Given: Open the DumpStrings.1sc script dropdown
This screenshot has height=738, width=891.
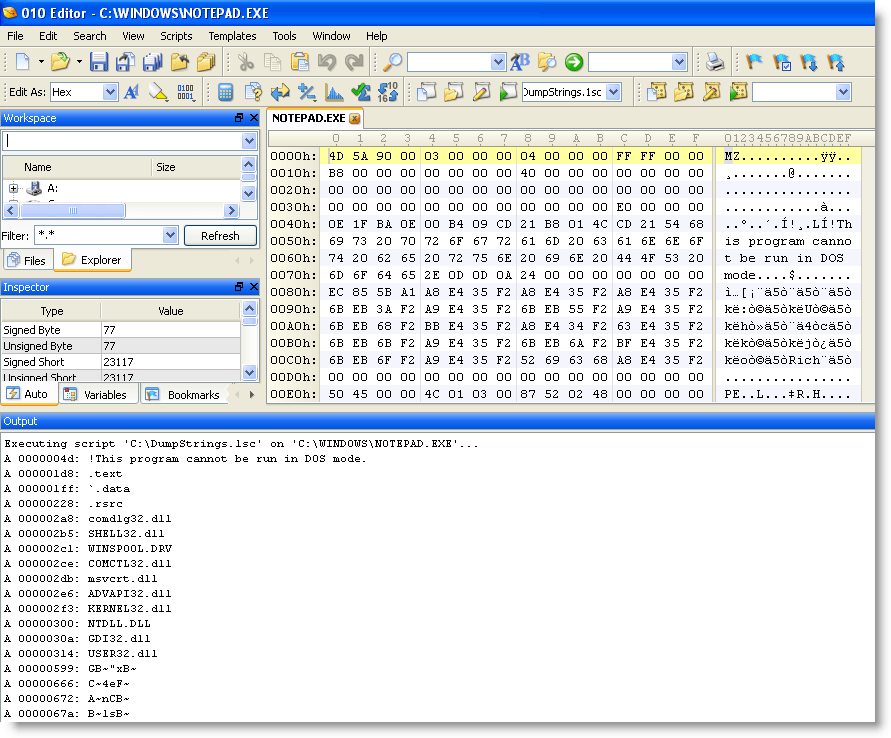Looking at the screenshot, I should [613, 92].
